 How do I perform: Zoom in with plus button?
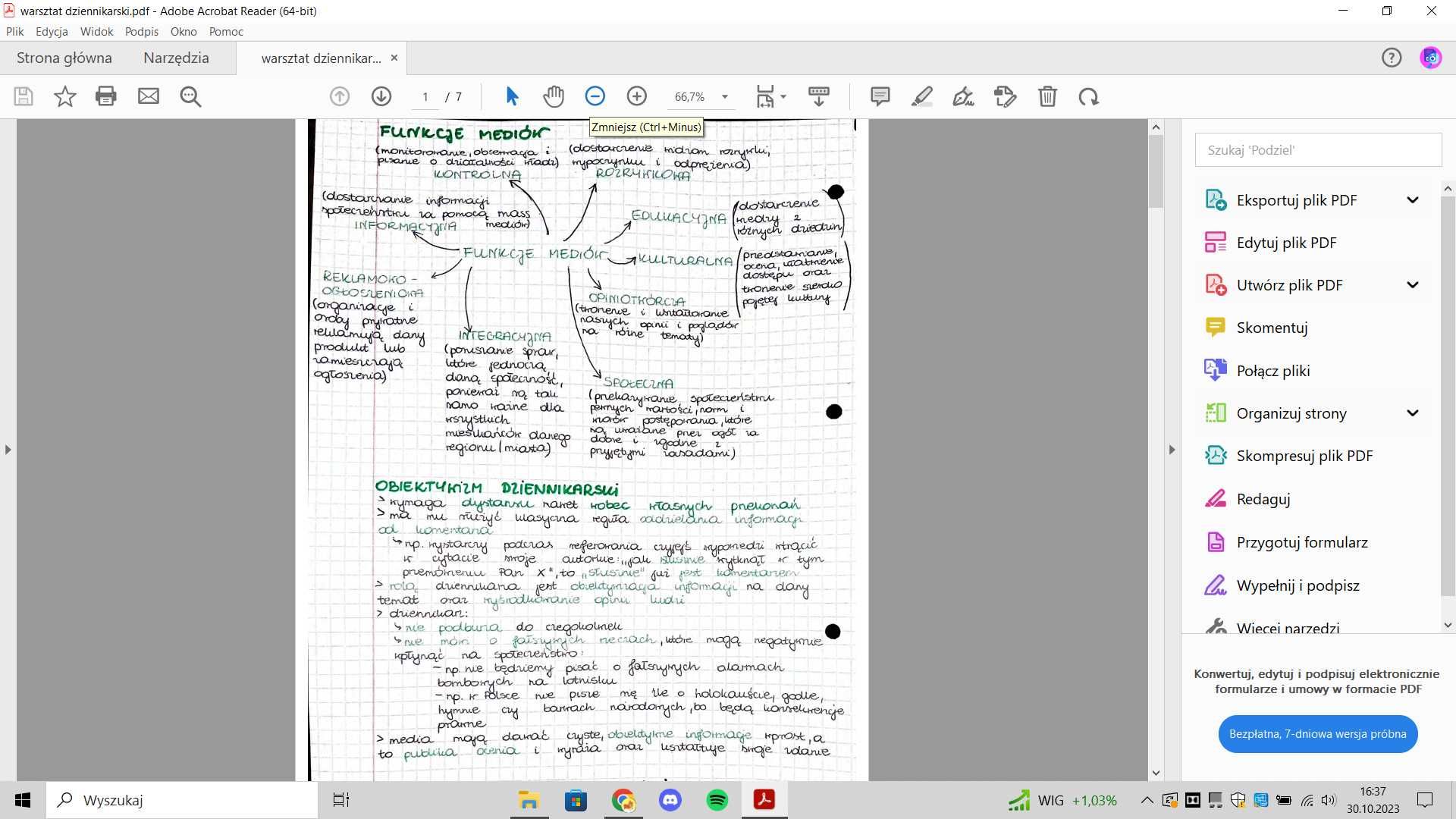click(x=637, y=96)
